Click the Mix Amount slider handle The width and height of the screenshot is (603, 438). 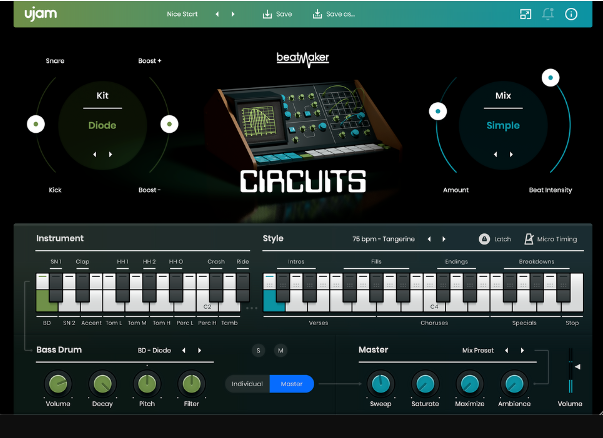(438, 112)
